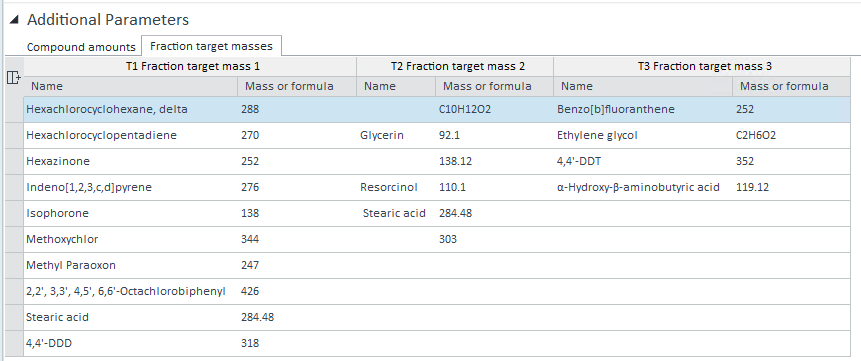861x361 pixels.
Task: Click the C10H12O2 formula cell
Action: (x=494, y=109)
